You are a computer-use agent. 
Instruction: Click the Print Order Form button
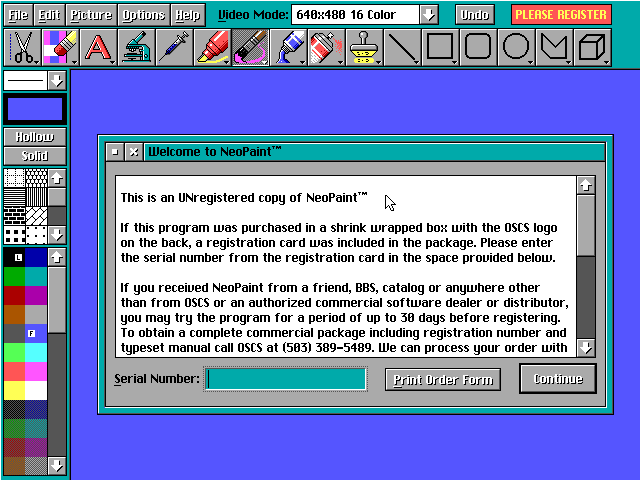[443, 380]
